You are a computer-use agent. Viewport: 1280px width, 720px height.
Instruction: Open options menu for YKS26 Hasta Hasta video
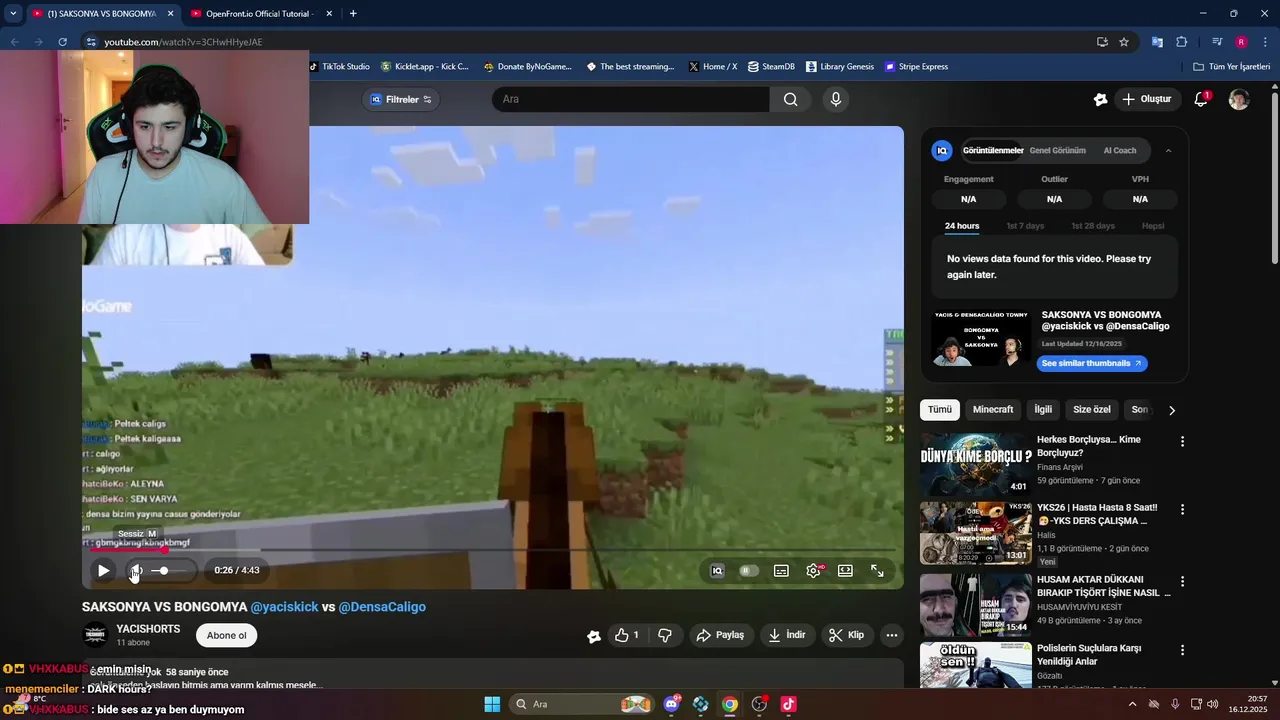tap(1182, 509)
